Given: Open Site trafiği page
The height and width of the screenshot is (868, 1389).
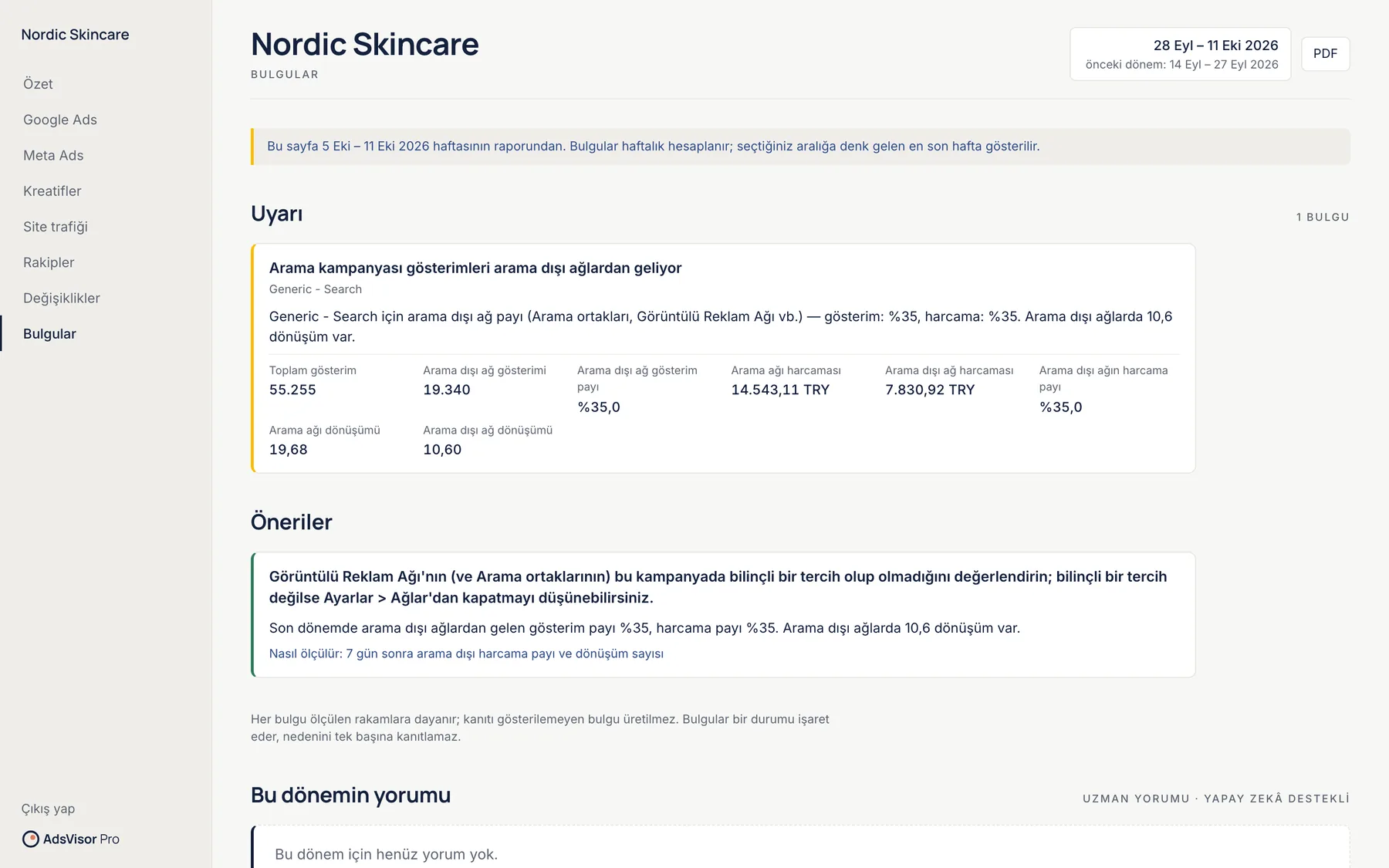Looking at the screenshot, I should [56, 227].
